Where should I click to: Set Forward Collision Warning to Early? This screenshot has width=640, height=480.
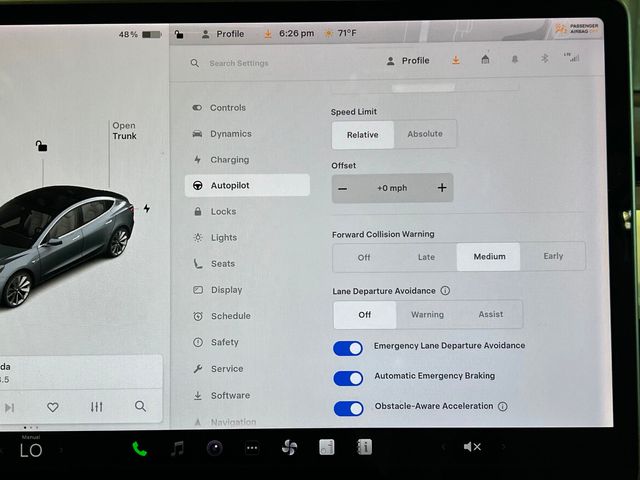(x=553, y=256)
